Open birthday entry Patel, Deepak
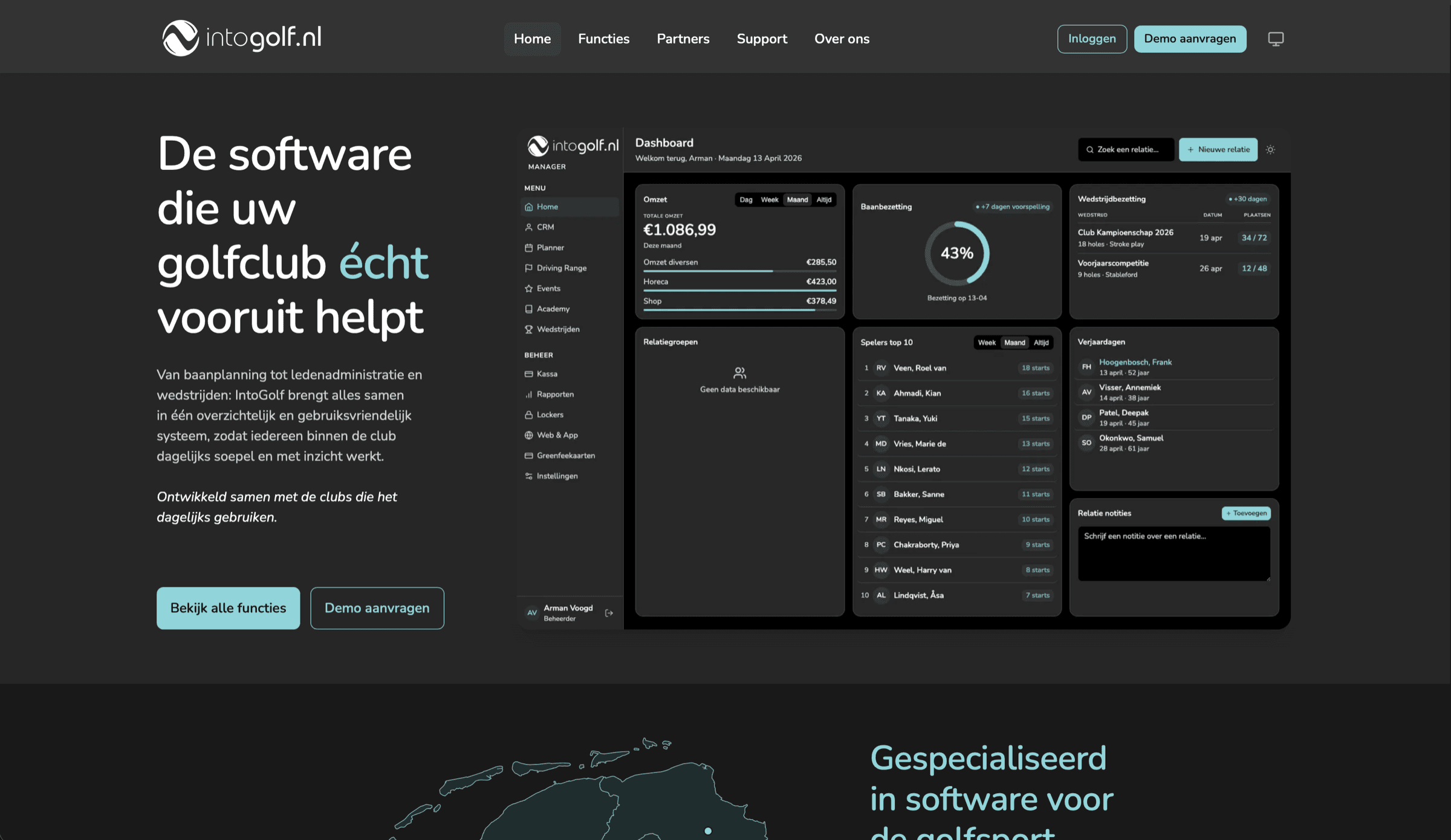1451x840 pixels. (x=1174, y=418)
